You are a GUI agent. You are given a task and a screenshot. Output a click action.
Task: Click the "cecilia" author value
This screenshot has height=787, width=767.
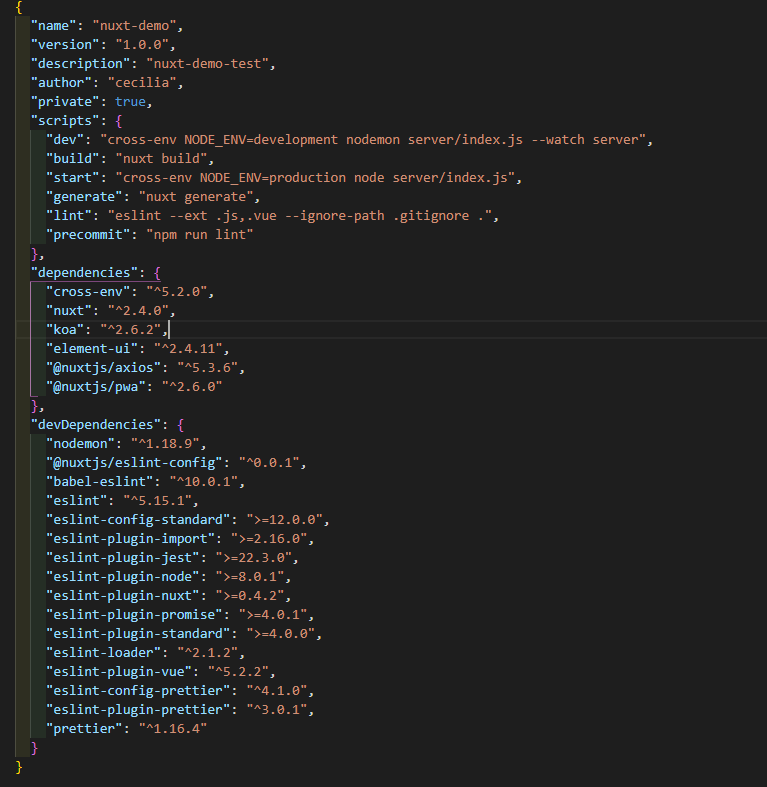pos(142,83)
